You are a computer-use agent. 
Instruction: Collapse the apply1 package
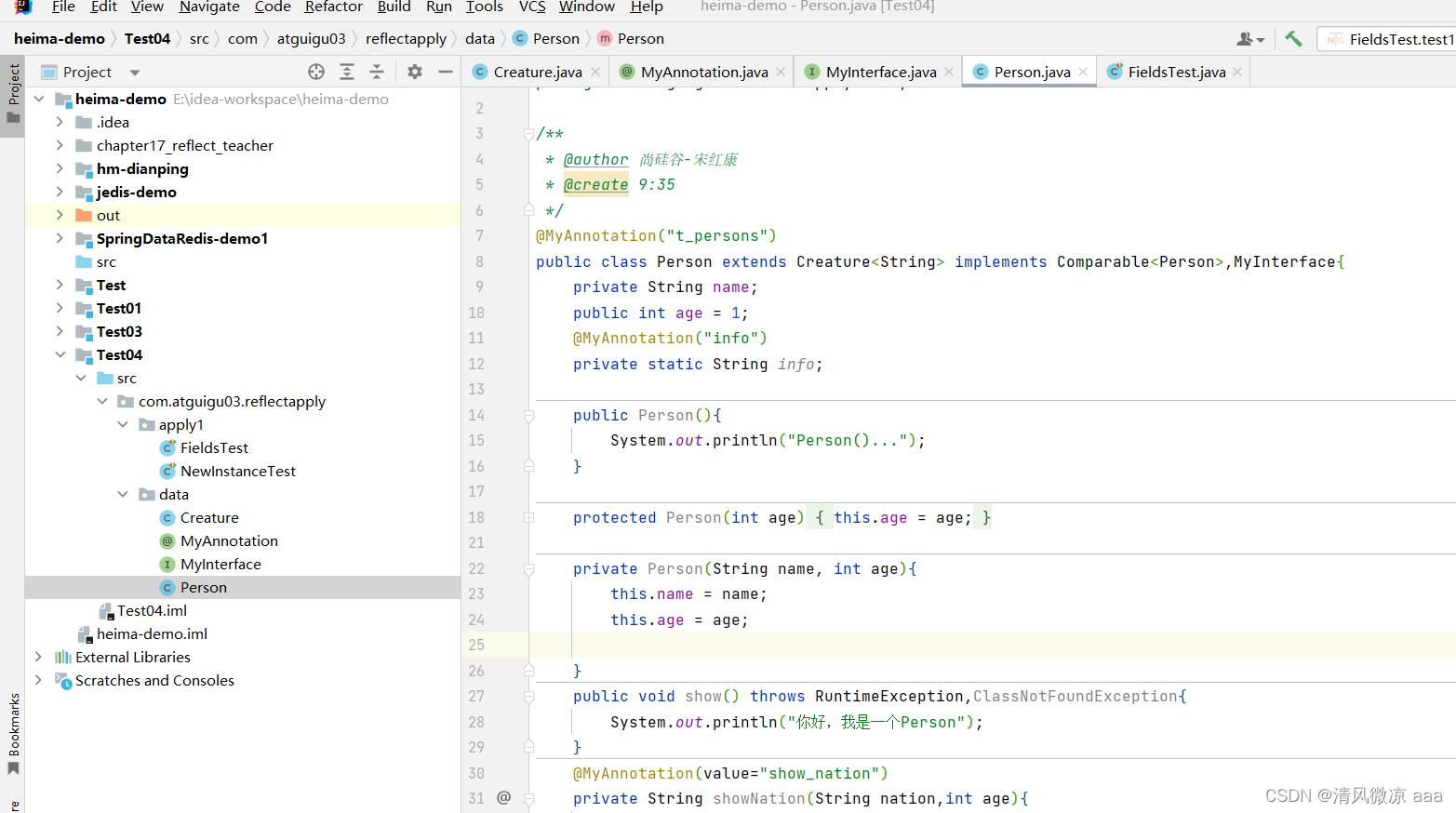pyautogui.click(x=123, y=424)
